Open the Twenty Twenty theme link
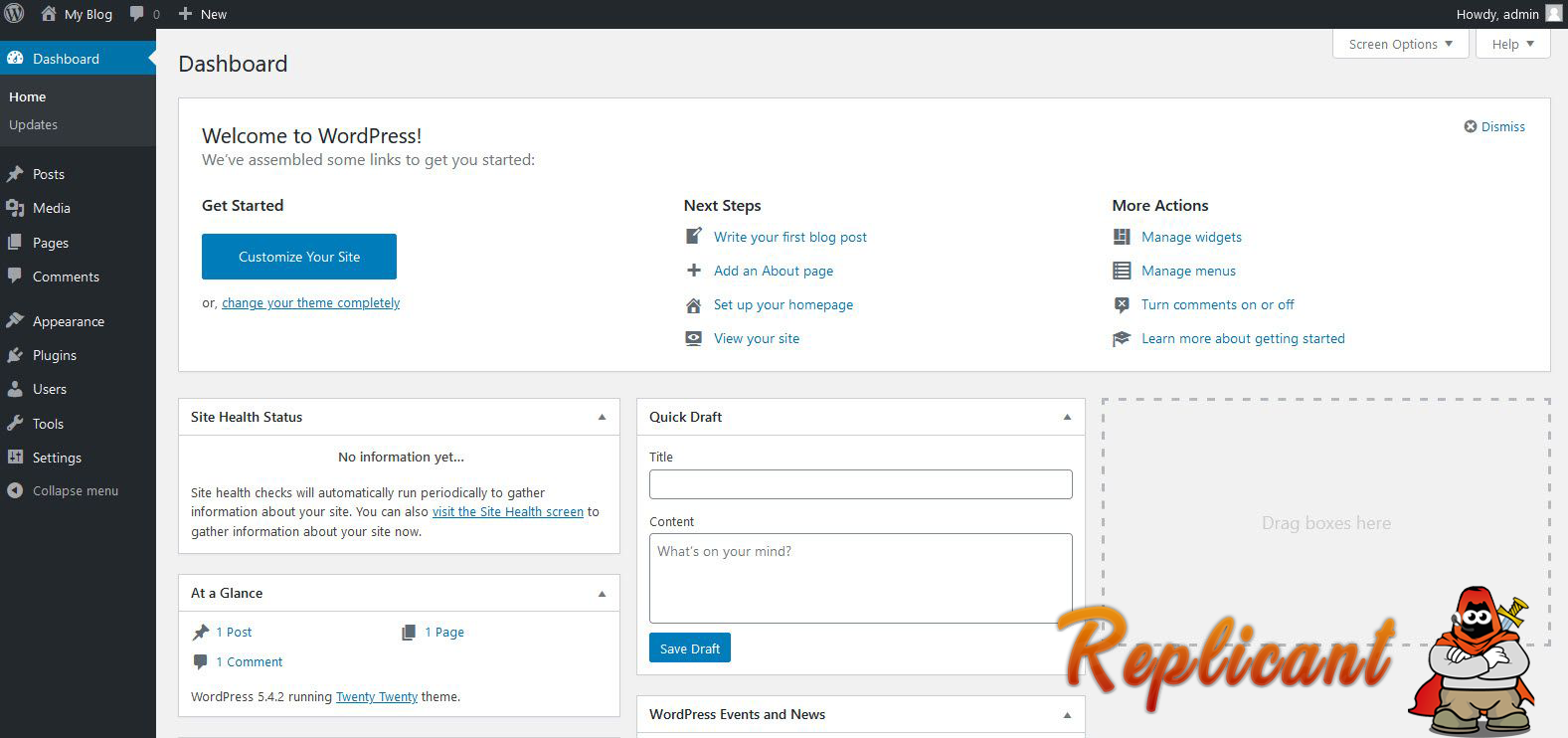The image size is (1568, 738). pos(377,697)
